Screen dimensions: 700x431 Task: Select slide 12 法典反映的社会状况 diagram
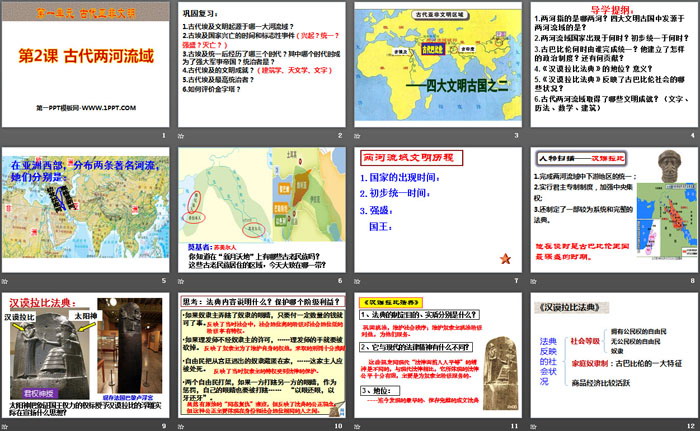click(x=614, y=355)
